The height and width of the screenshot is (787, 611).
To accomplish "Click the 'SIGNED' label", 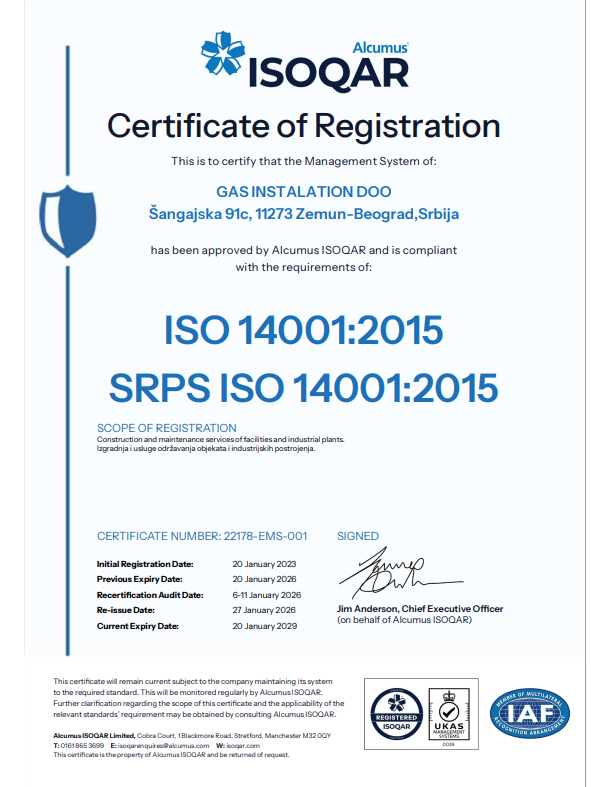I will point(358,536).
